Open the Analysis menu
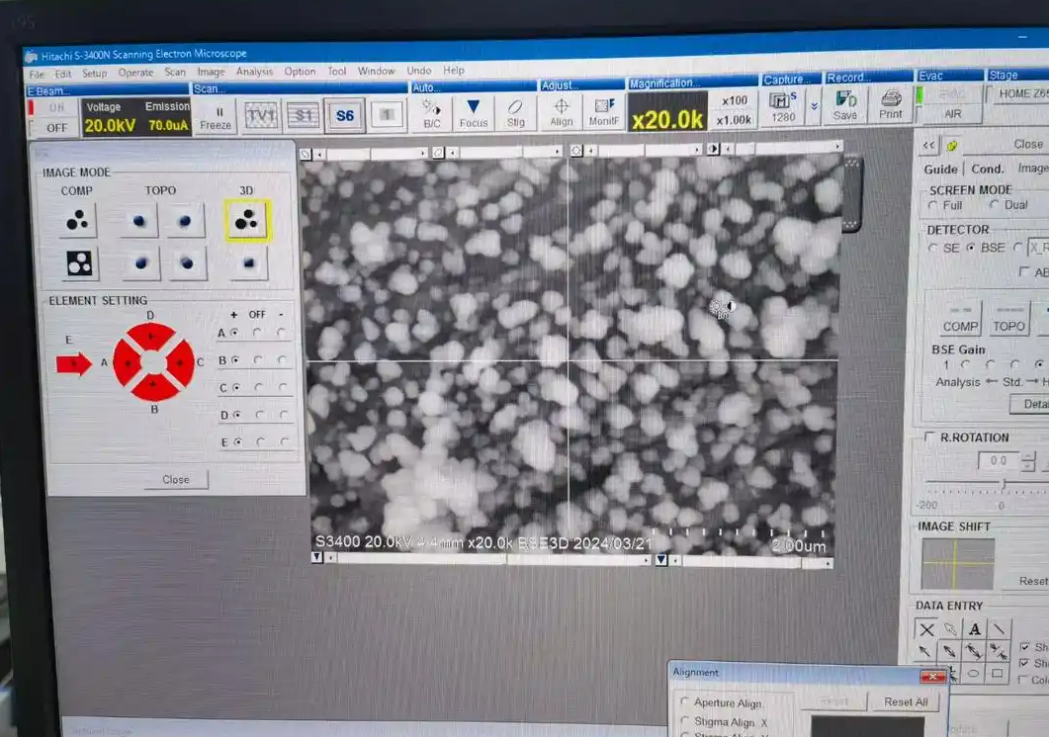Viewport: 1049px width, 737px height. 254,72
